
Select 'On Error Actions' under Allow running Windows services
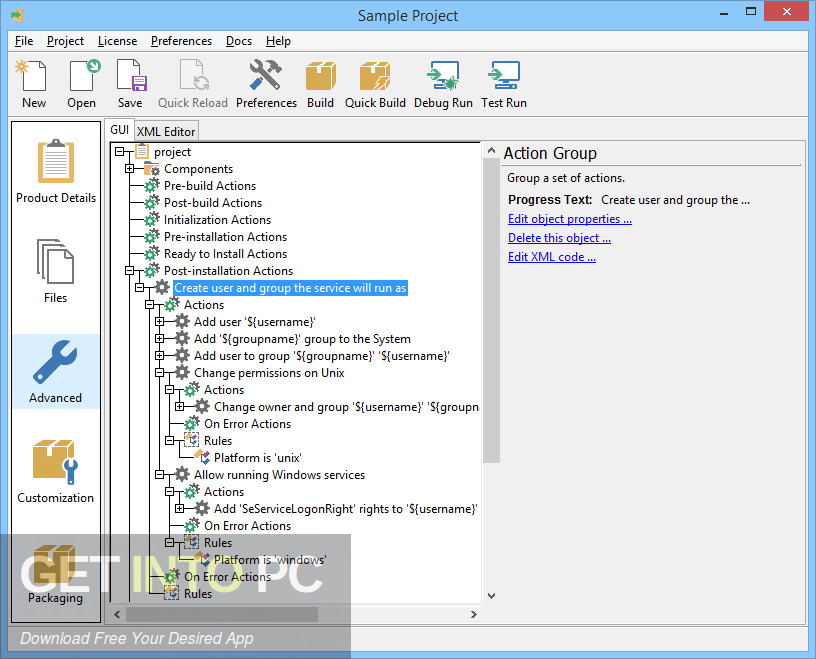247,526
